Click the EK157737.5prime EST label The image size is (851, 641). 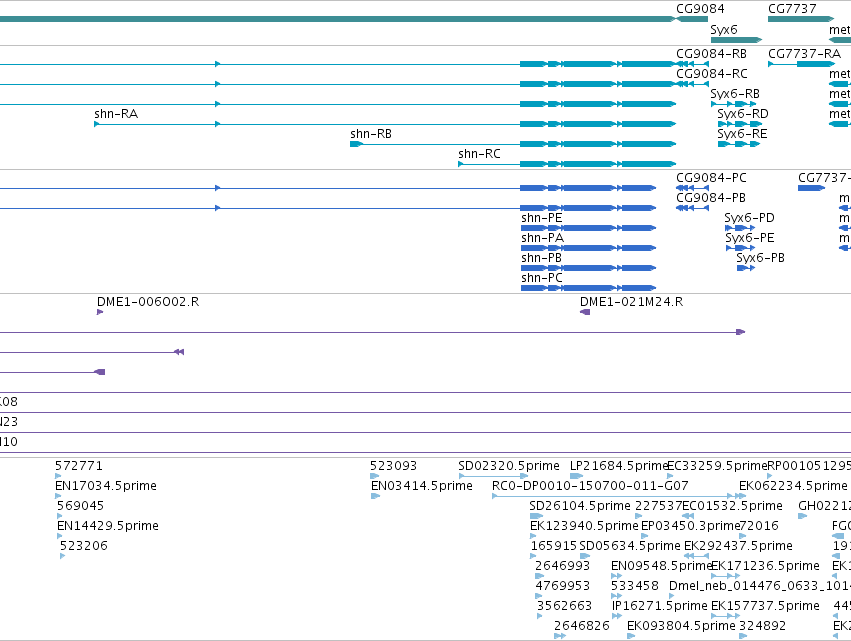tap(765, 606)
